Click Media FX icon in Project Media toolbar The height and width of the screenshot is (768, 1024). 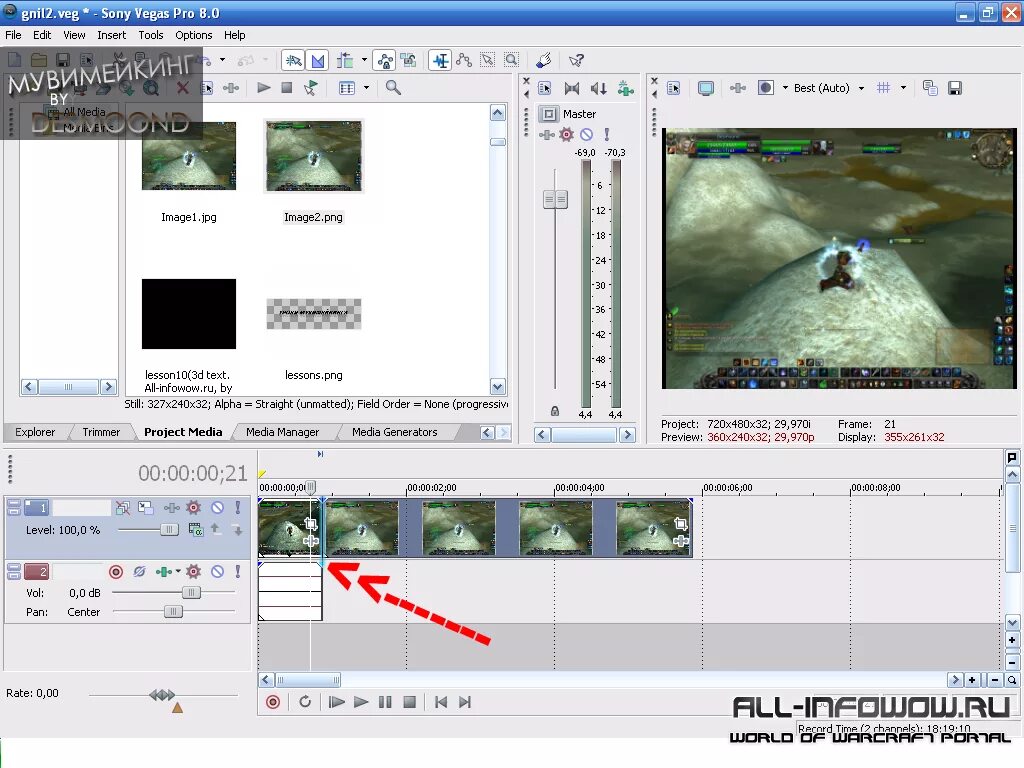pyautogui.click(x=231, y=88)
